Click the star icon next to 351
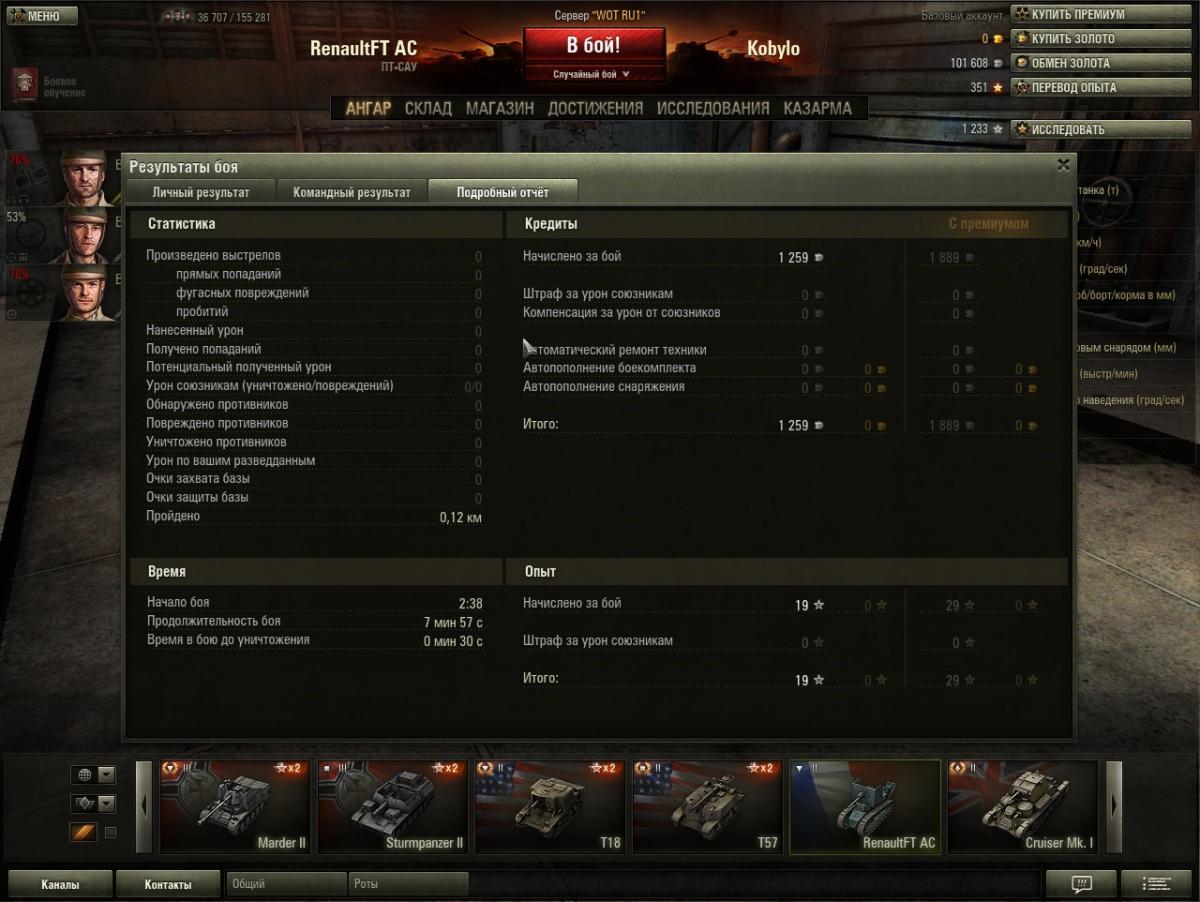The image size is (1200, 902). tap(997, 87)
